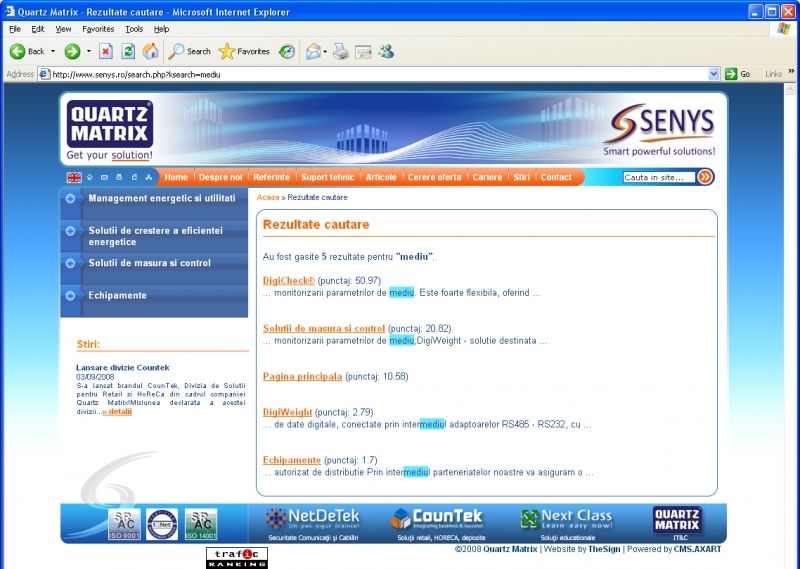Click the site search arrow button
The height and width of the screenshot is (569, 800).
[x=705, y=177]
